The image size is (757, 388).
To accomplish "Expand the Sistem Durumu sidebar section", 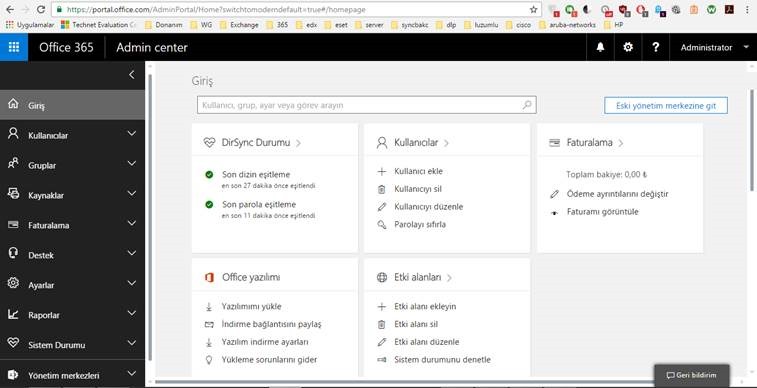I will point(132,343).
